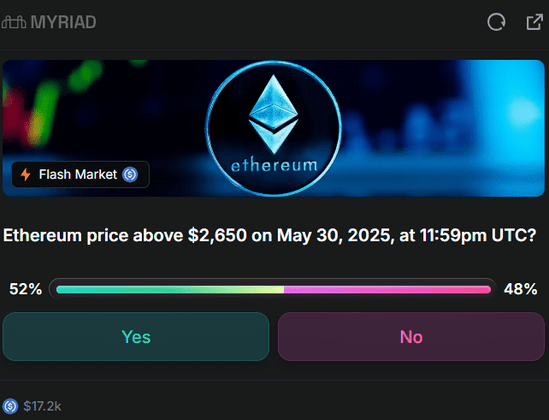Refresh the market with the circular arrow icon

(496, 22)
